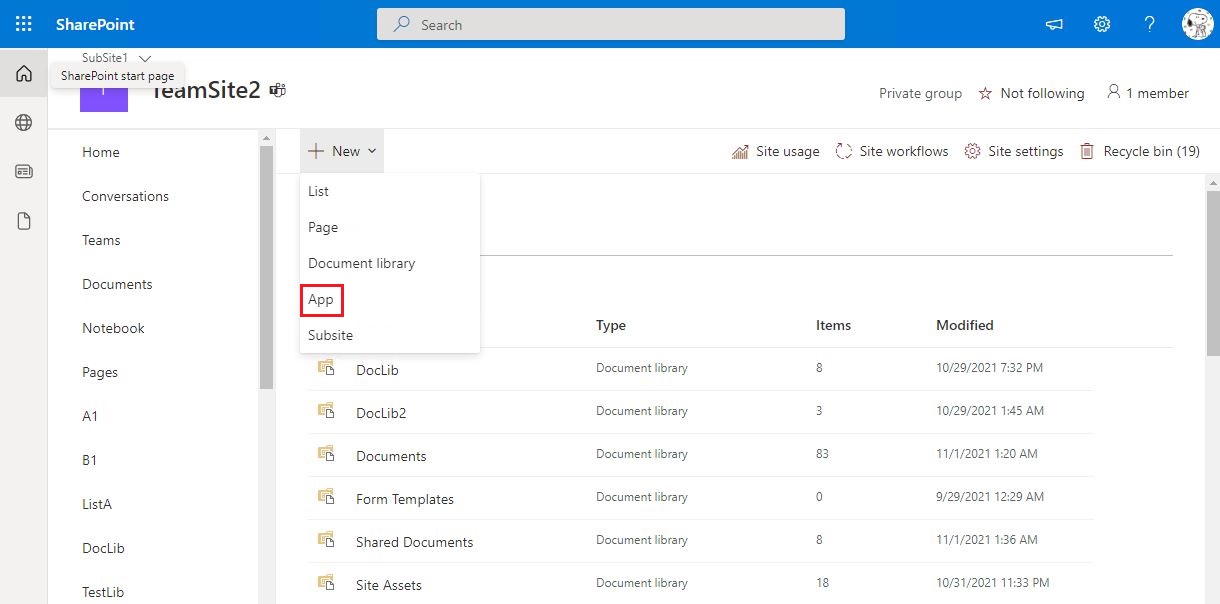The height and width of the screenshot is (604, 1220).
Task: Open the settings gear in top bar
Action: pyautogui.click(x=1102, y=24)
